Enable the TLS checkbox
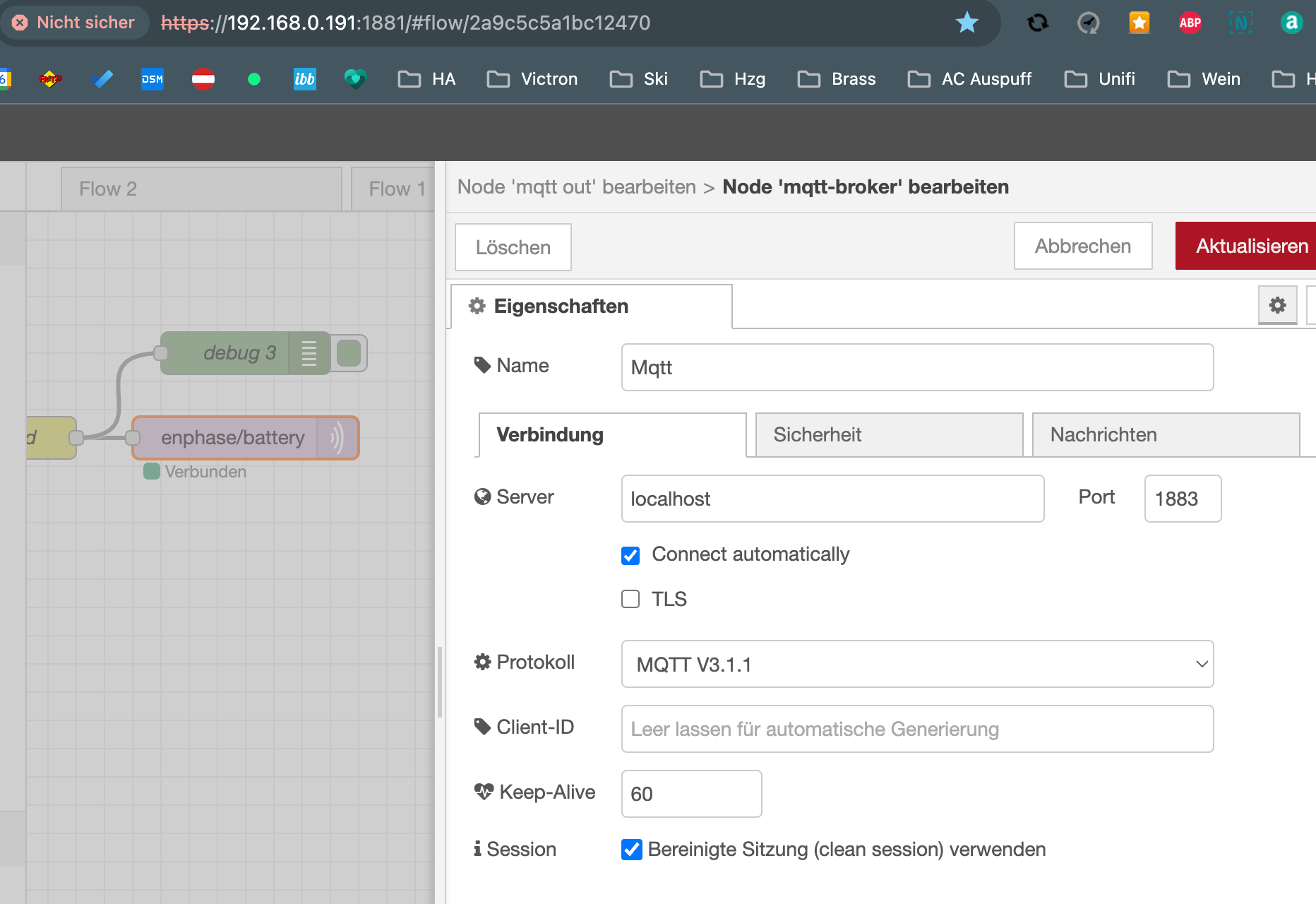 [630, 599]
